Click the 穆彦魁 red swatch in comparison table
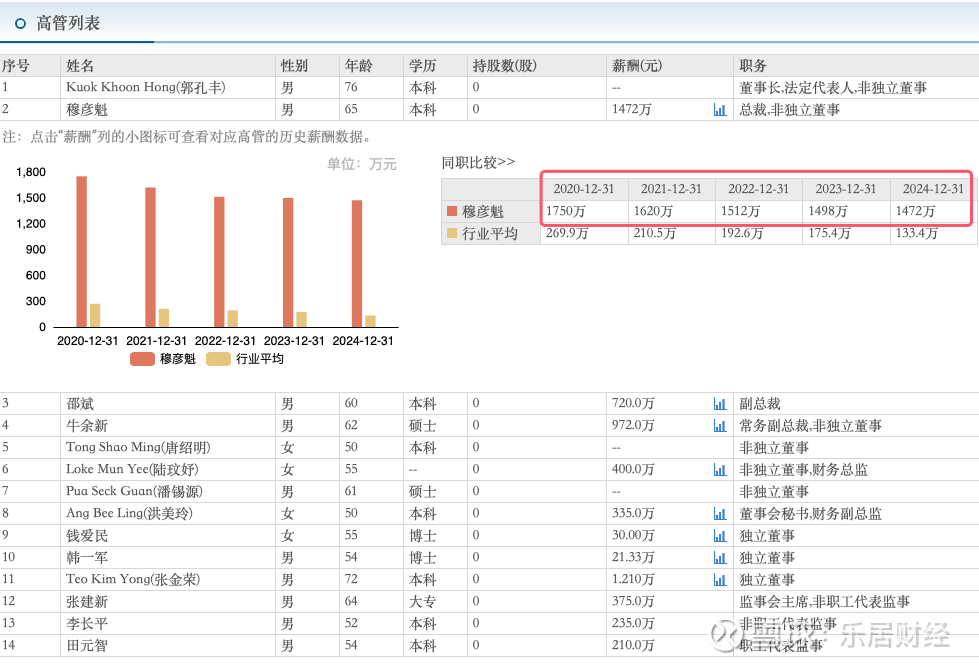Viewport: 979px width, 665px height. (x=452, y=211)
